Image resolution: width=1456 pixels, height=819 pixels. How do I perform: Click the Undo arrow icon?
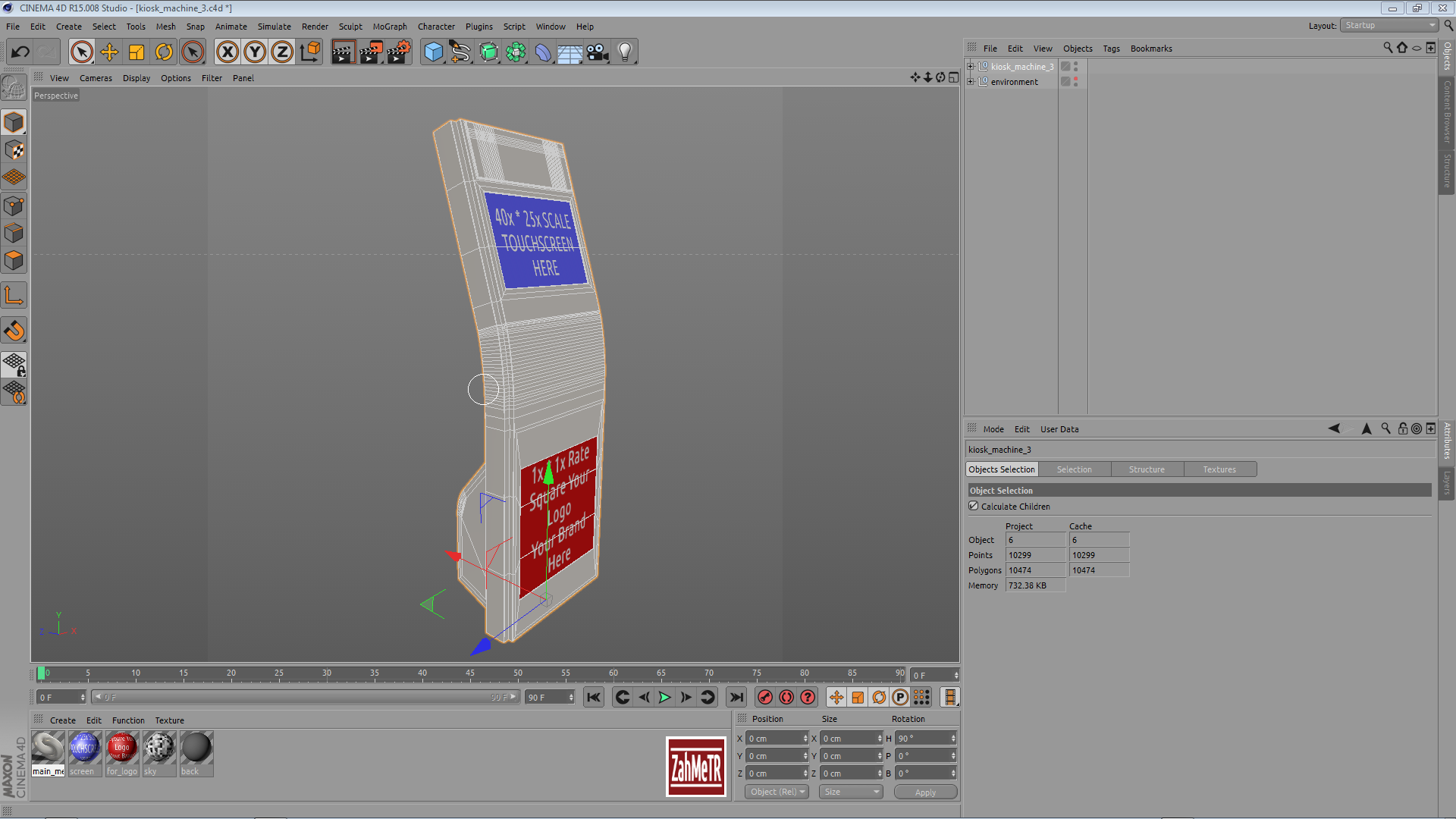tap(20, 52)
